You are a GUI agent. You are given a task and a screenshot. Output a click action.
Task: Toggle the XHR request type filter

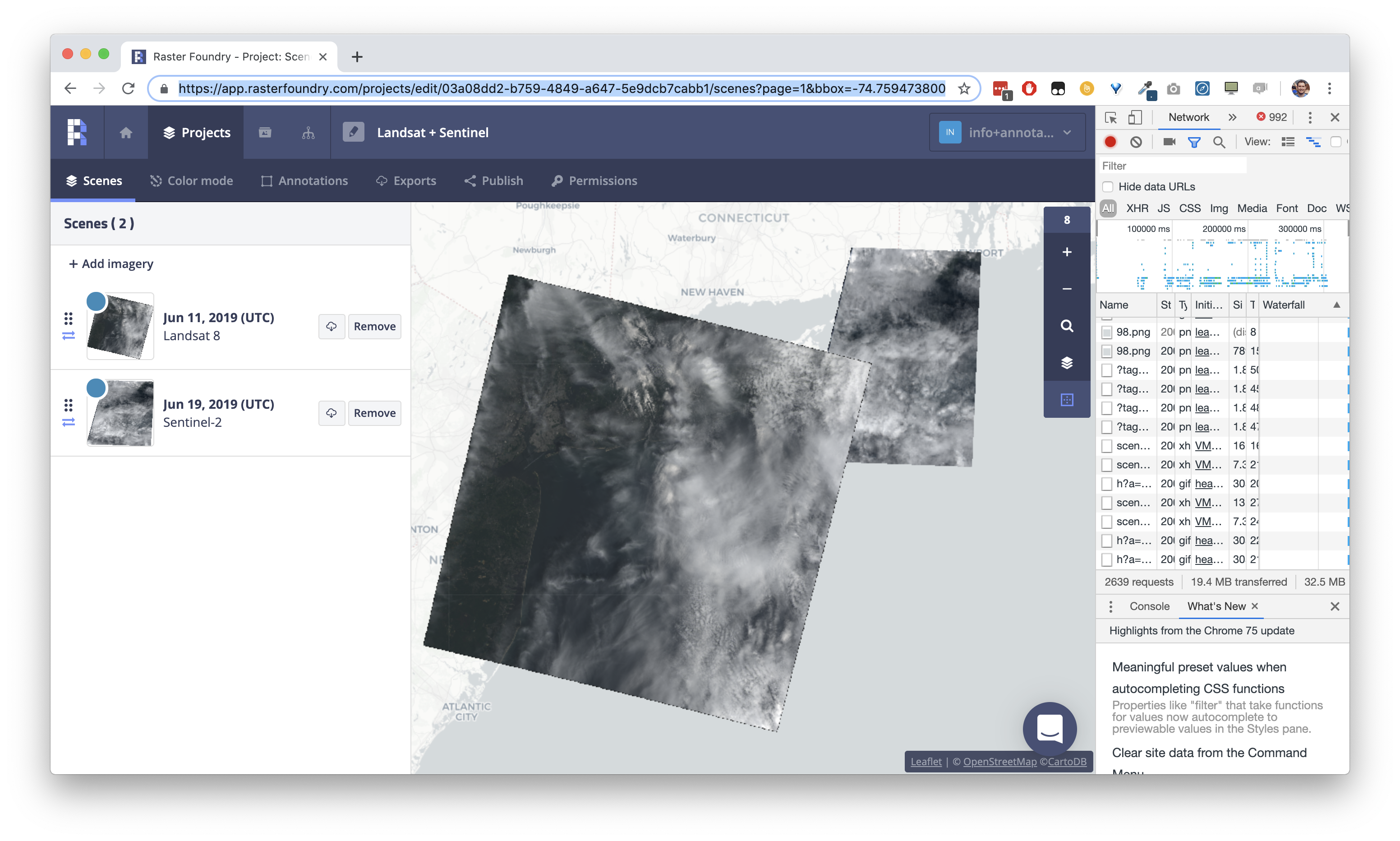tap(1137, 208)
